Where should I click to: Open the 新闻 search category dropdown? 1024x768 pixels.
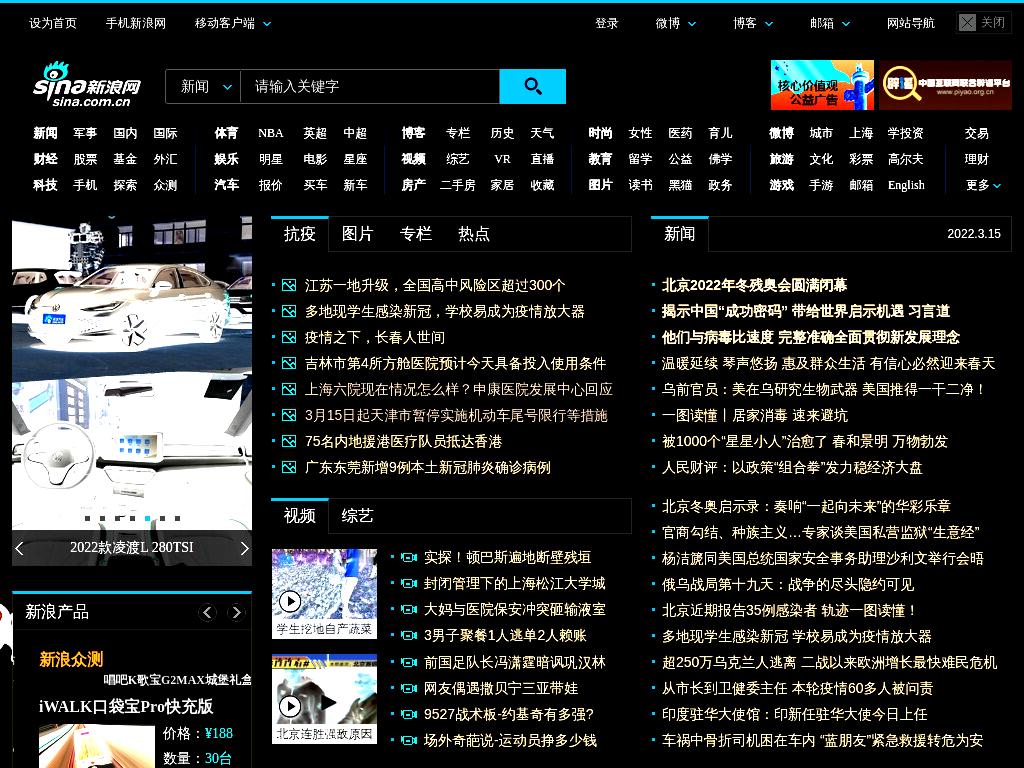click(x=204, y=86)
